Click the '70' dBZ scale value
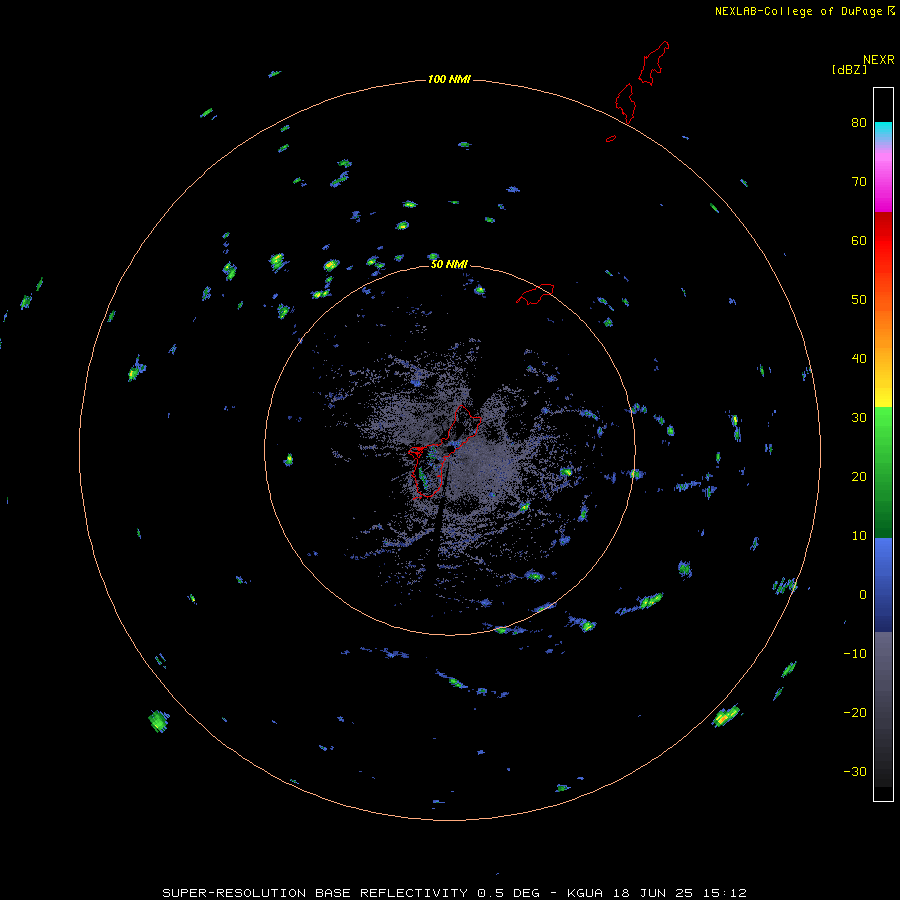This screenshot has height=900, width=900. click(x=859, y=181)
